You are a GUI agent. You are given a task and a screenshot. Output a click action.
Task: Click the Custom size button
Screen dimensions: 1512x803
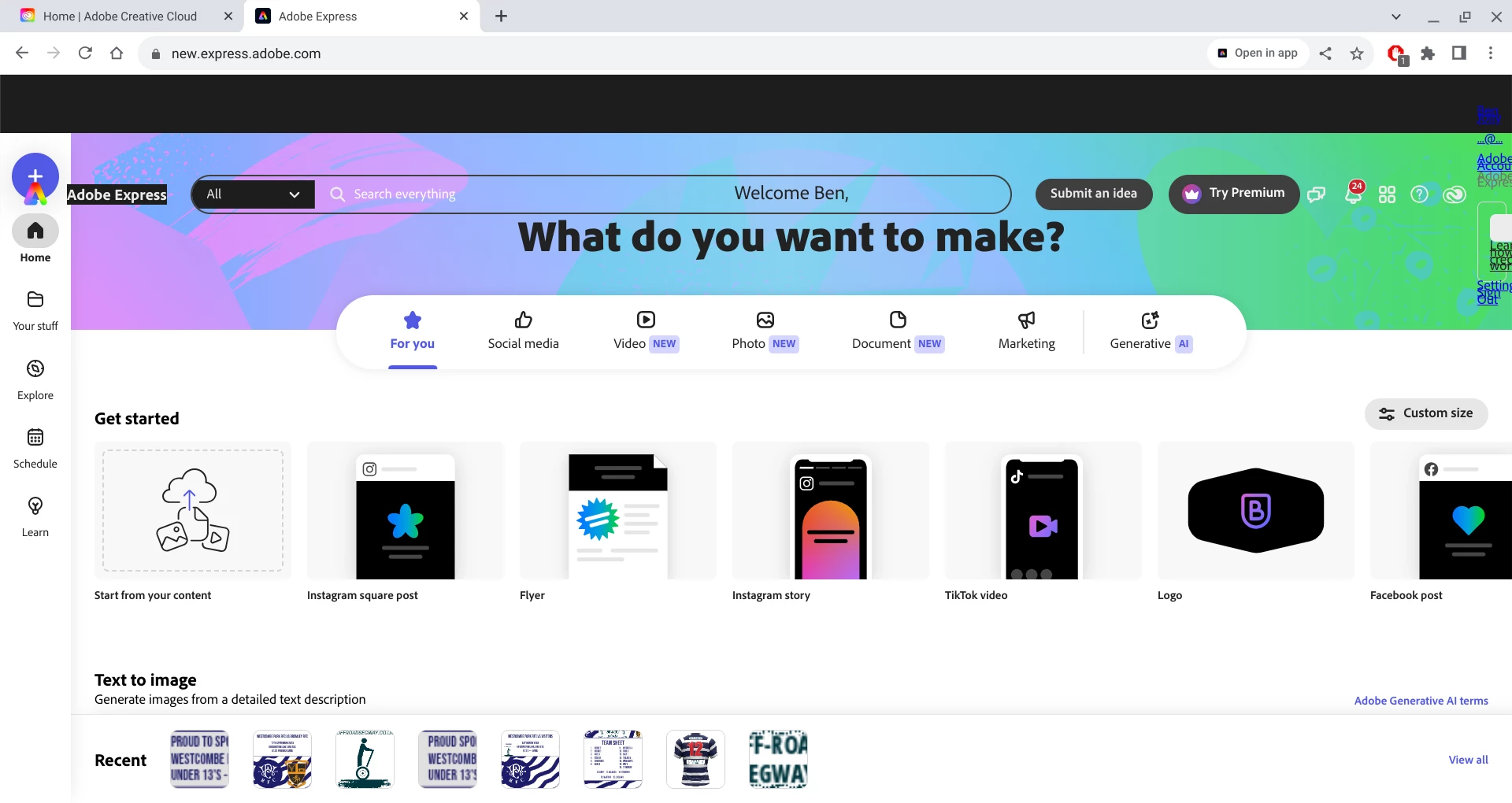coord(1426,414)
